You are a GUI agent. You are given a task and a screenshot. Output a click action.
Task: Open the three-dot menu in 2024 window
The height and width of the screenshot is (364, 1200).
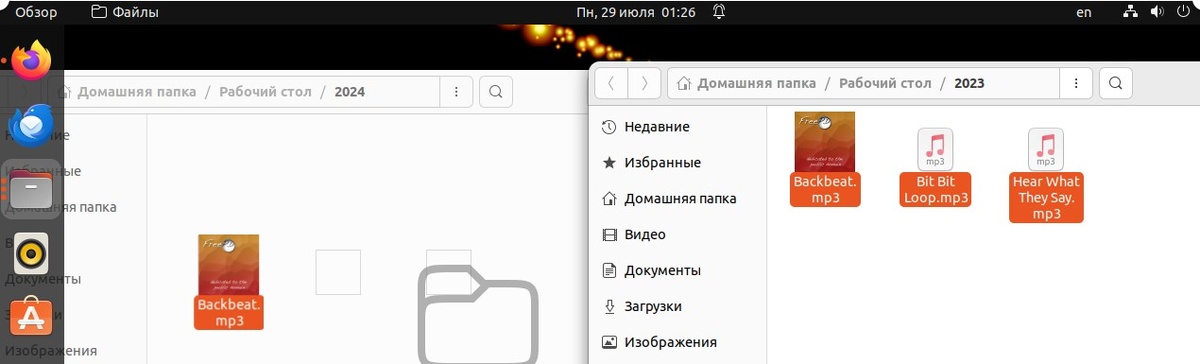click(456, 92)
